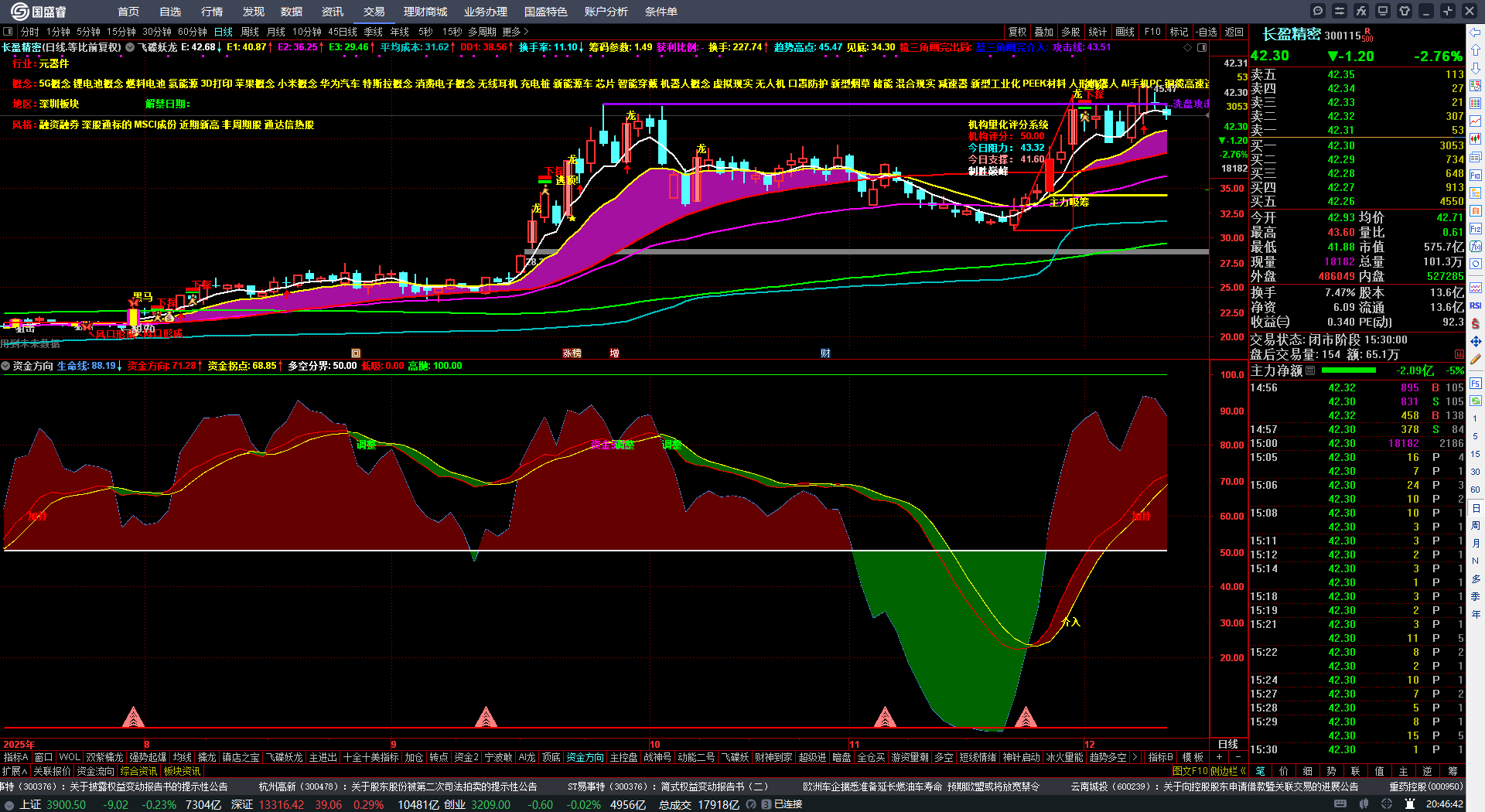Click the 返回 button
This screenshot has width=1485, height=812.
coord(1234,32)
